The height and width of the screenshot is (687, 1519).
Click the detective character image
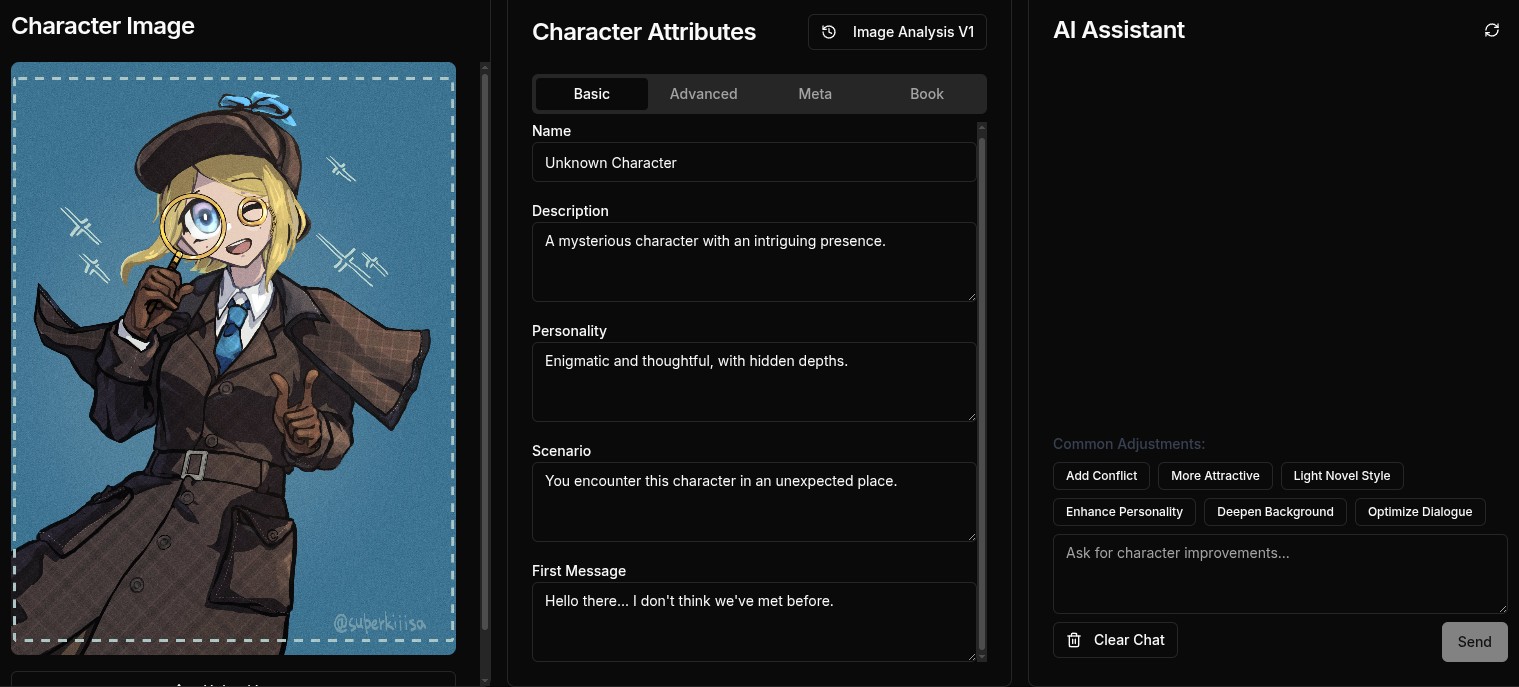tap(234, 358)
